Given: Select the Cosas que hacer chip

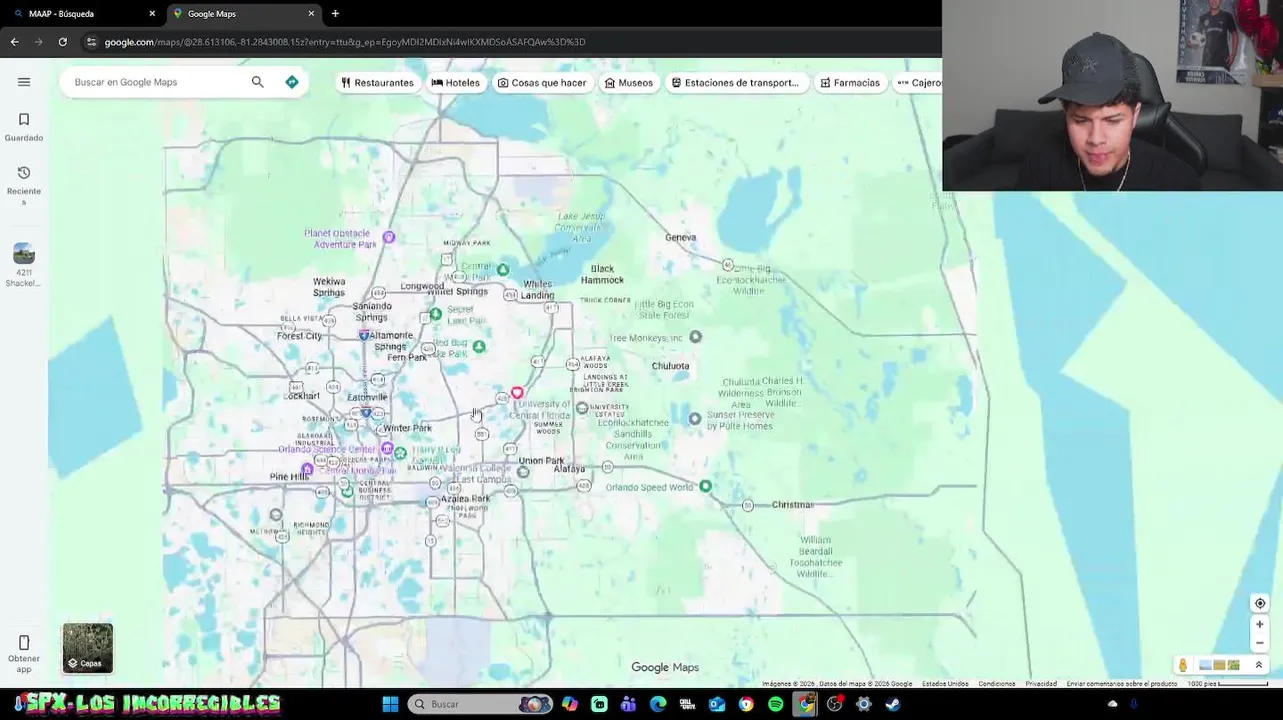Looking at the screenshot, I should click(542, 83).
